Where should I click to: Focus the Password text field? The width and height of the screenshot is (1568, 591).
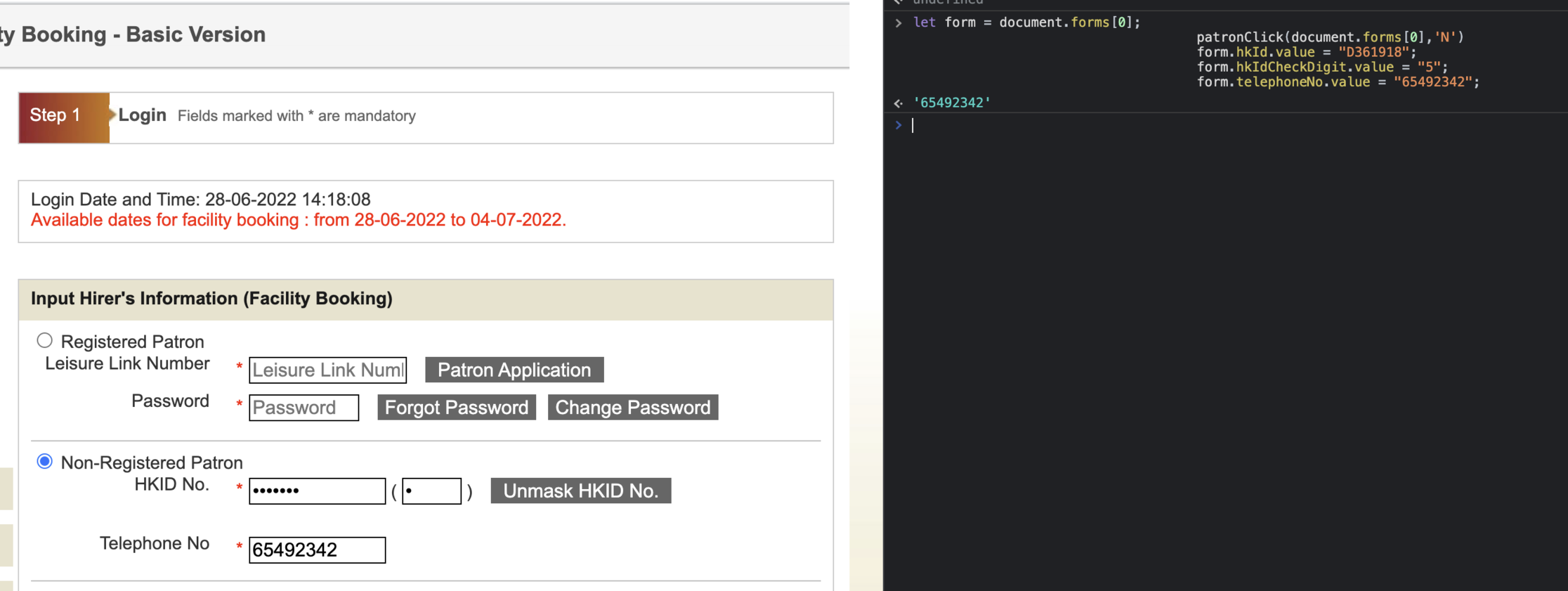coord(303,408)
